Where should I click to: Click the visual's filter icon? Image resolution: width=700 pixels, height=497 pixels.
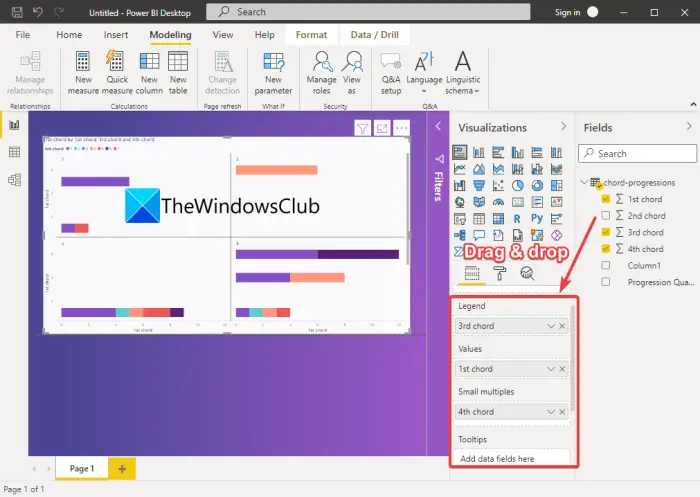[362, 129]
